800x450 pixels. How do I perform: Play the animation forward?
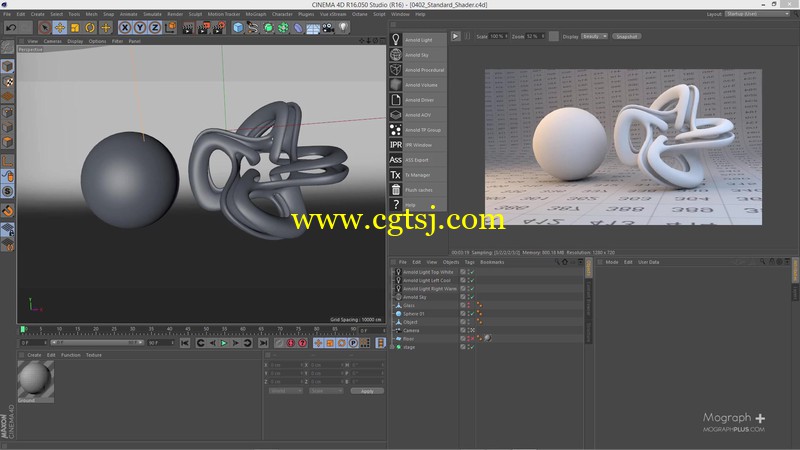(x=223, y=343)
